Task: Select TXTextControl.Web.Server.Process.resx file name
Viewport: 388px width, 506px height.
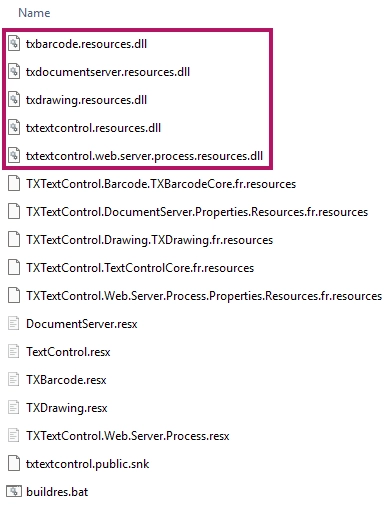Action: point(128,436)
